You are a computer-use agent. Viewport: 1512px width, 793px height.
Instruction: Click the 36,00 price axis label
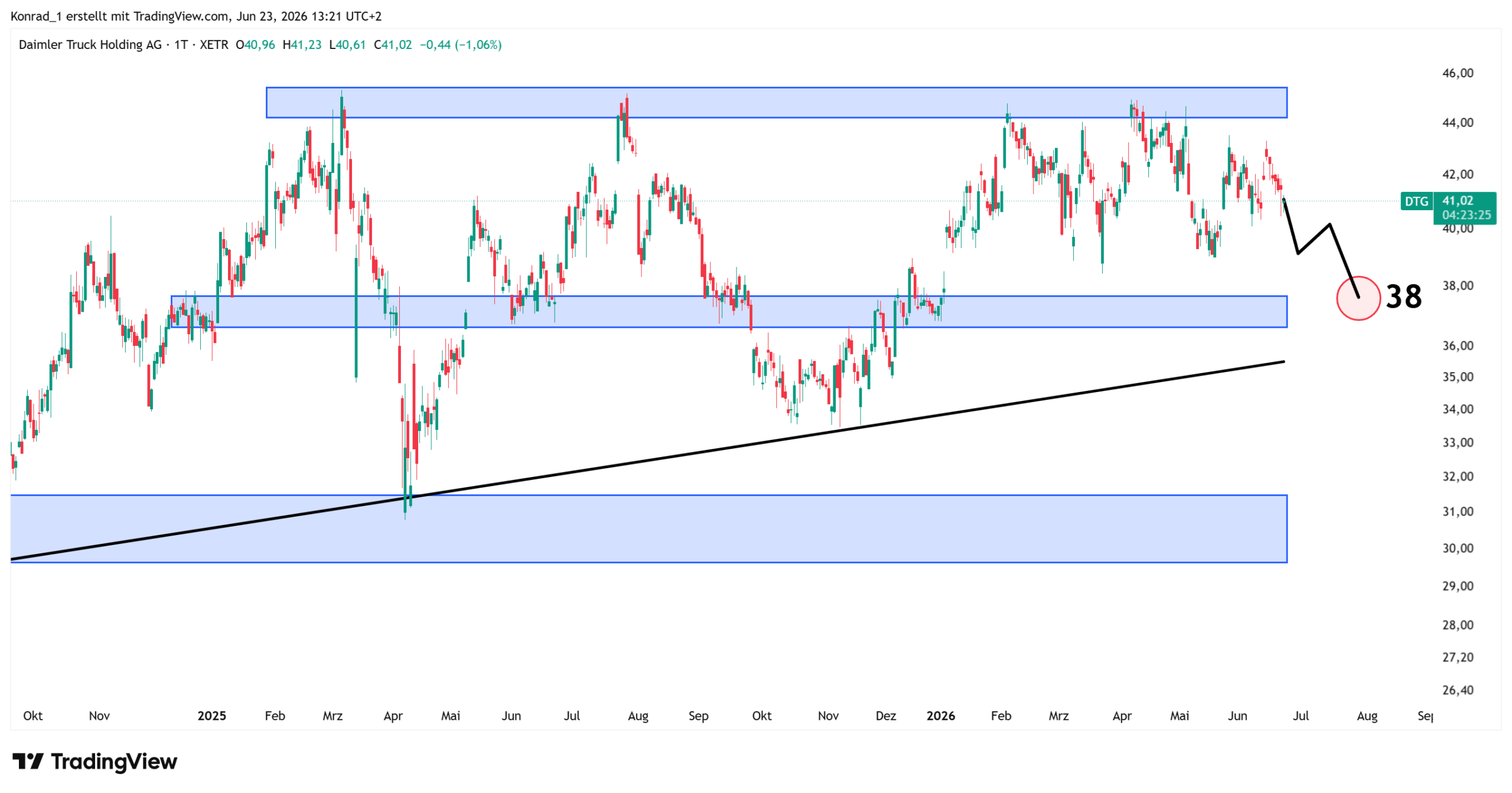(x=1457, y=346)
